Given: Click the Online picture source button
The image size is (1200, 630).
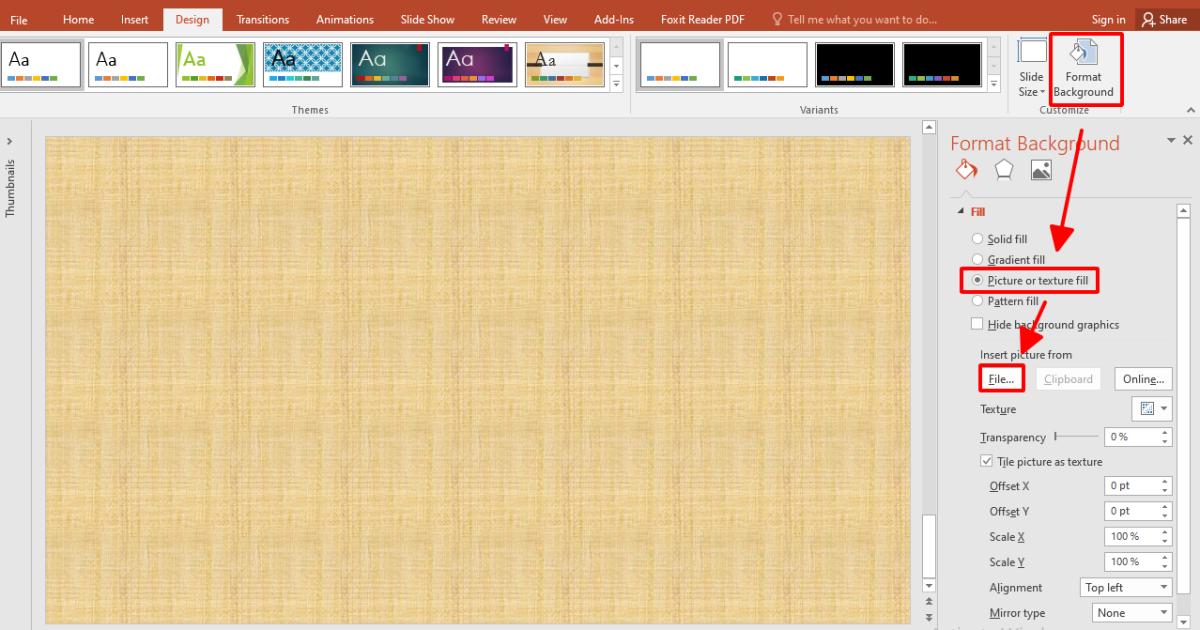Looking at the screenshot, I should pyautogui.click(x=1142, y=378).
